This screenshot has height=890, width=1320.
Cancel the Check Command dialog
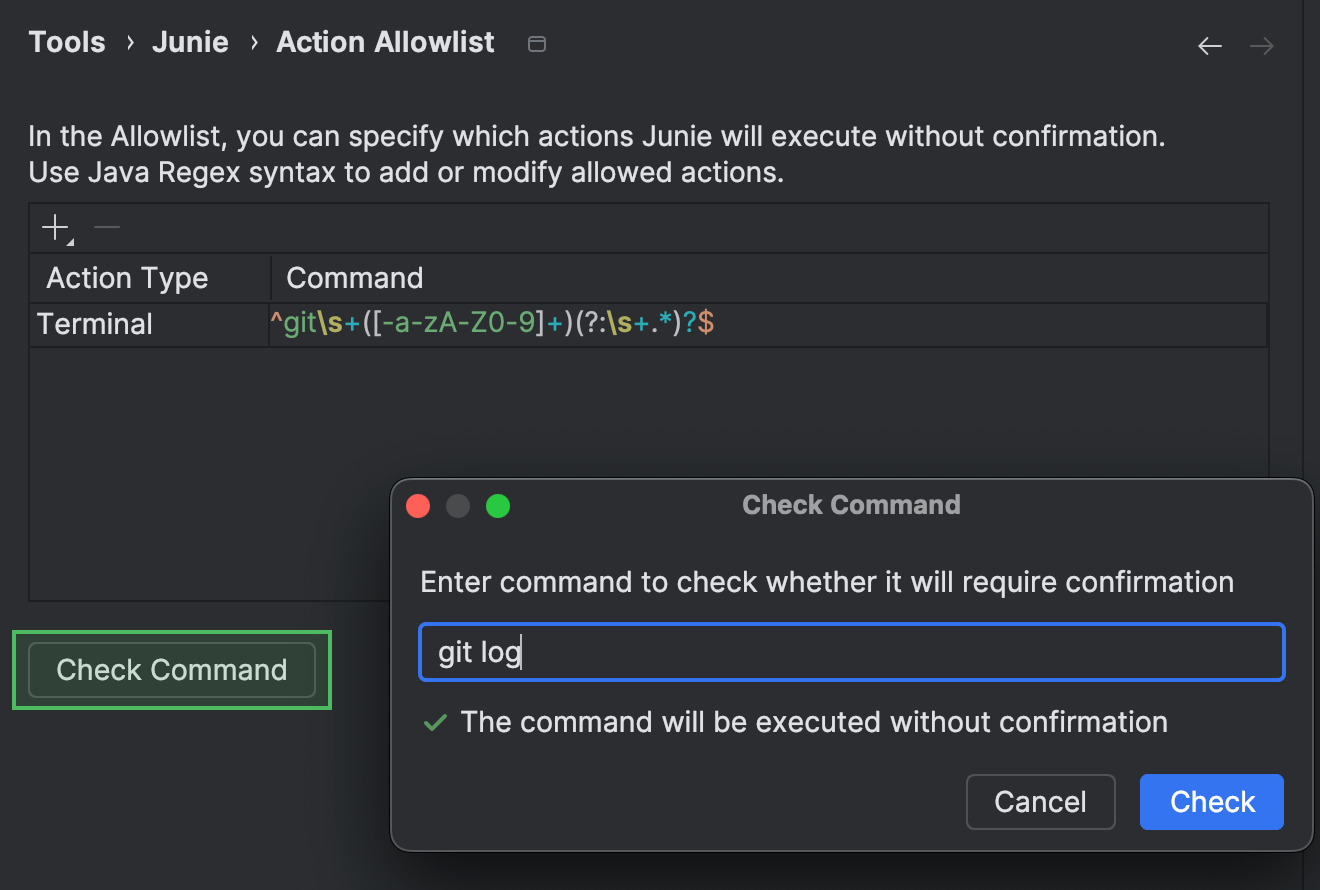1040,801
